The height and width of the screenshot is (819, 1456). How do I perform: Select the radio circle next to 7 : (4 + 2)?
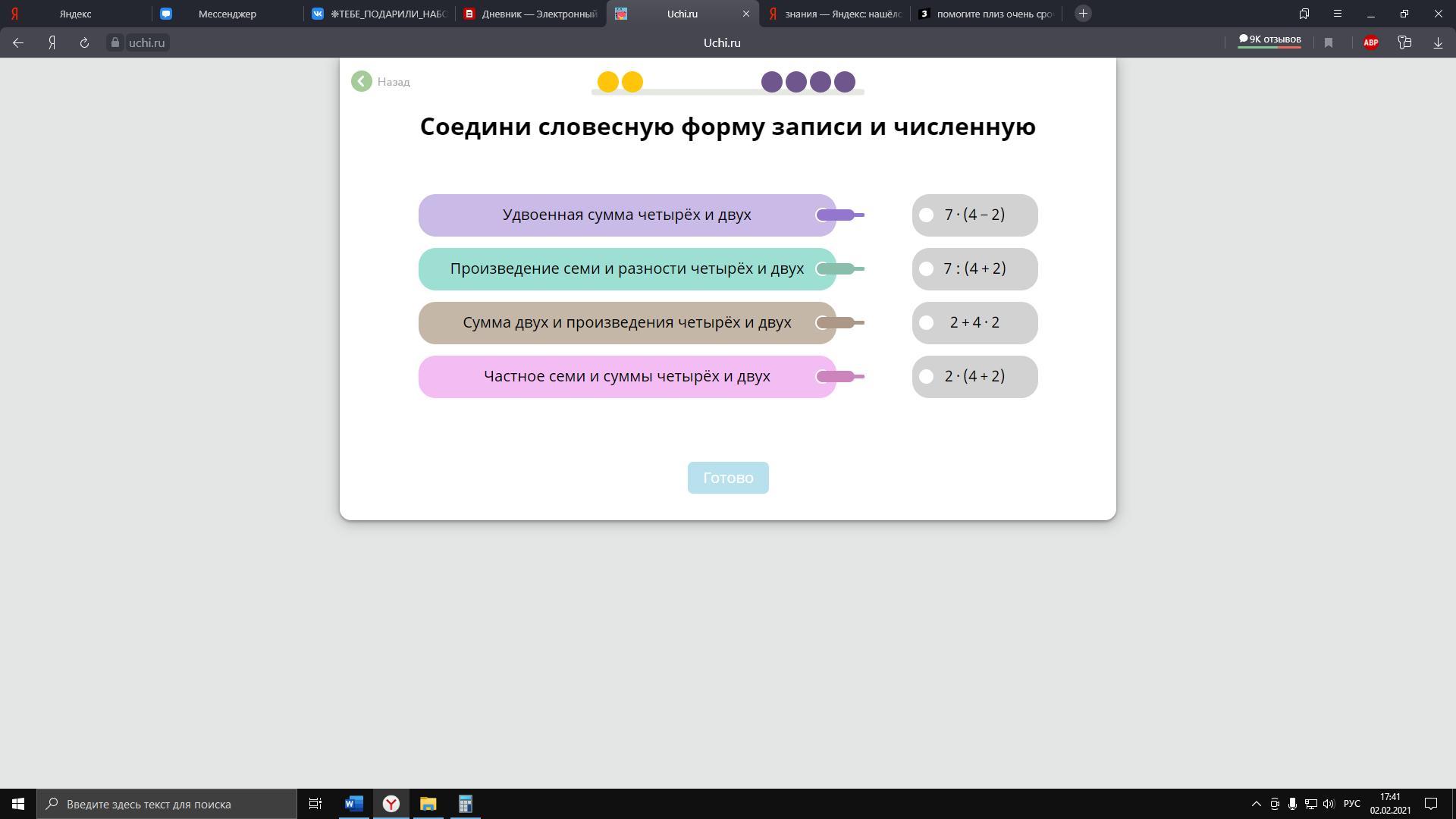pos(926,269)
